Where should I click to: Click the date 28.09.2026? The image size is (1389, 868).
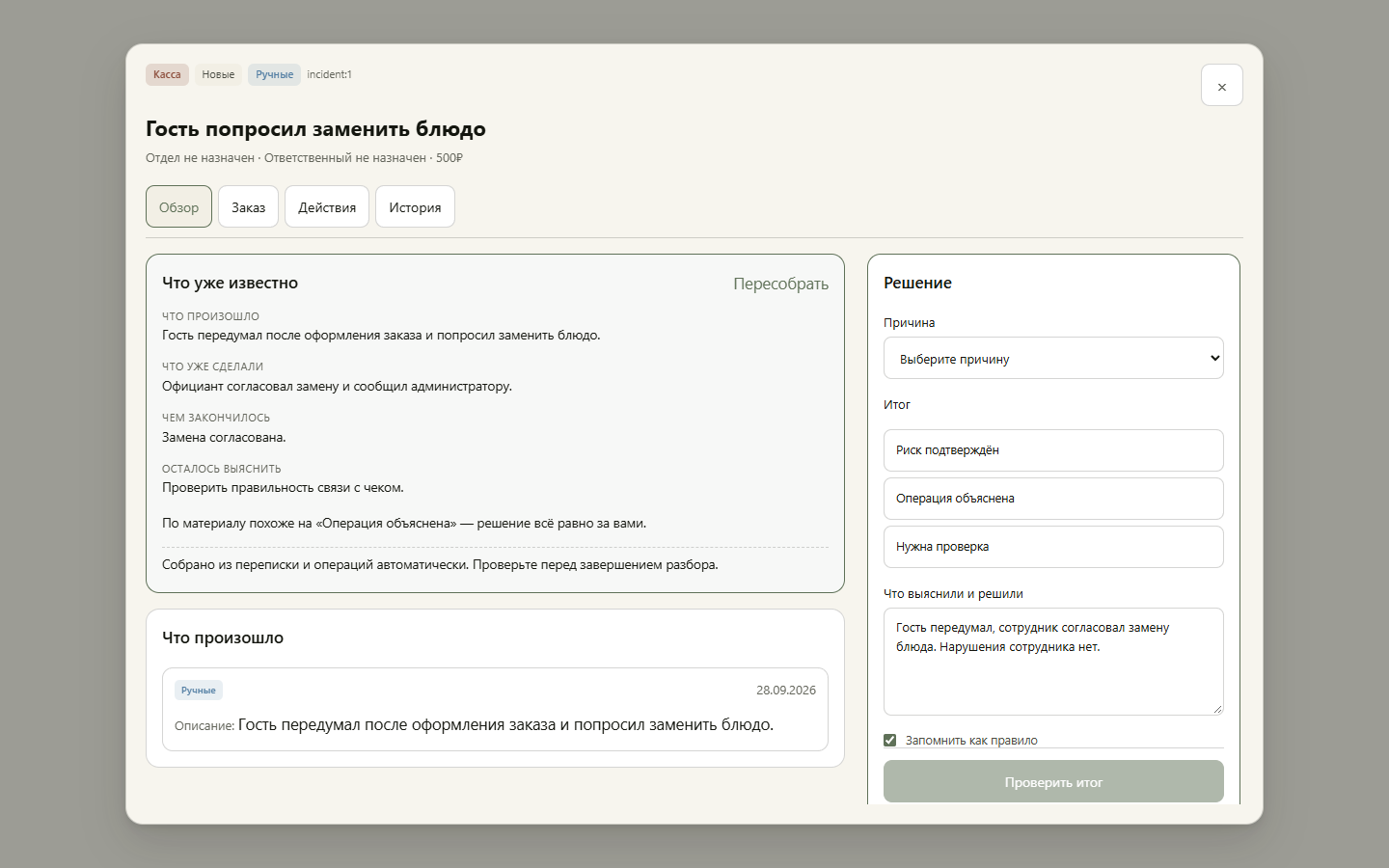click(x=786, y=690)
